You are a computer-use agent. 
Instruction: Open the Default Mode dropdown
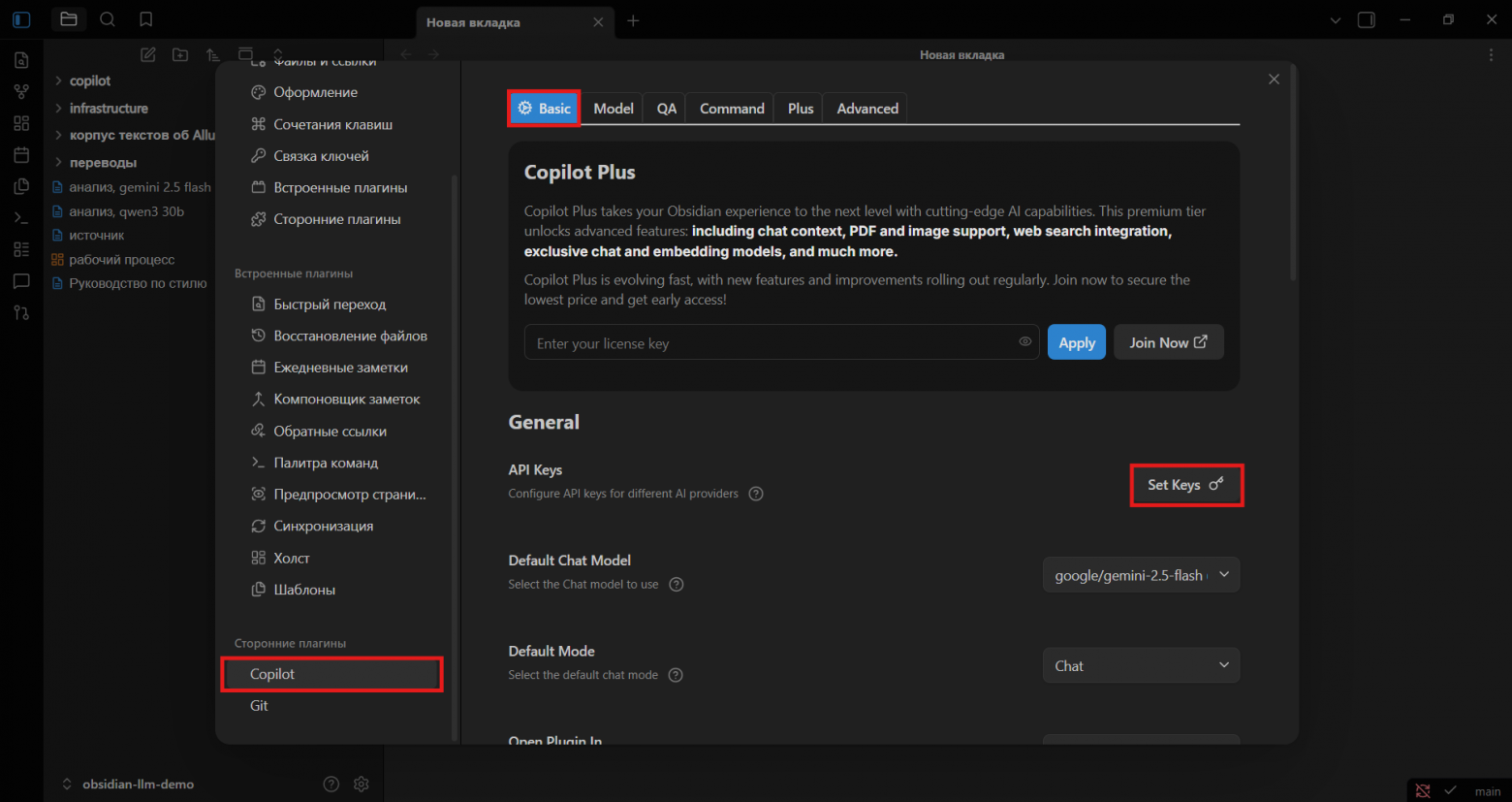point(1141,666)
